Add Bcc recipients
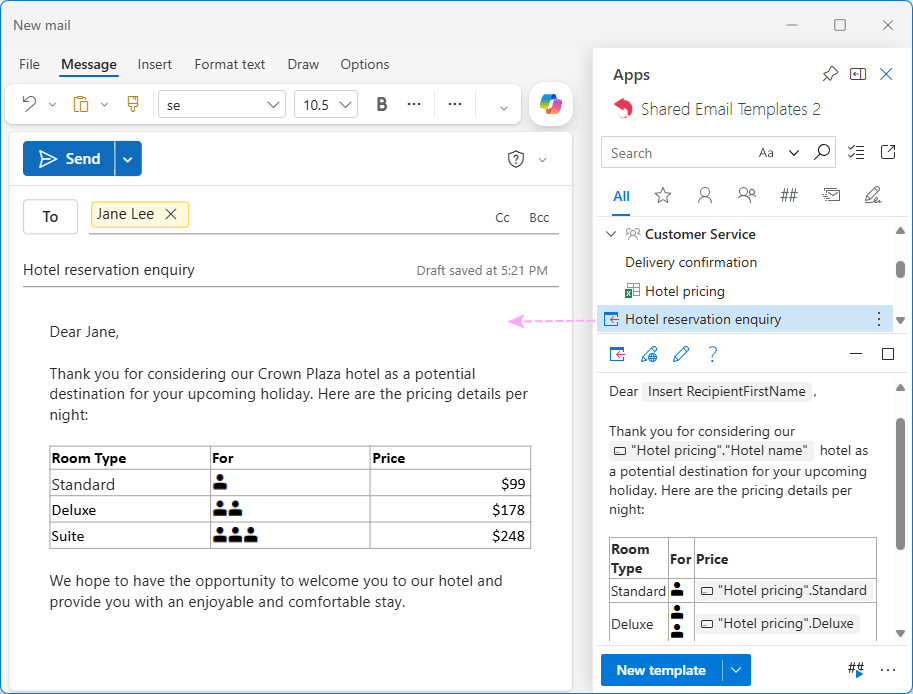This screenshot has height=694, width=913. (539, 217)
